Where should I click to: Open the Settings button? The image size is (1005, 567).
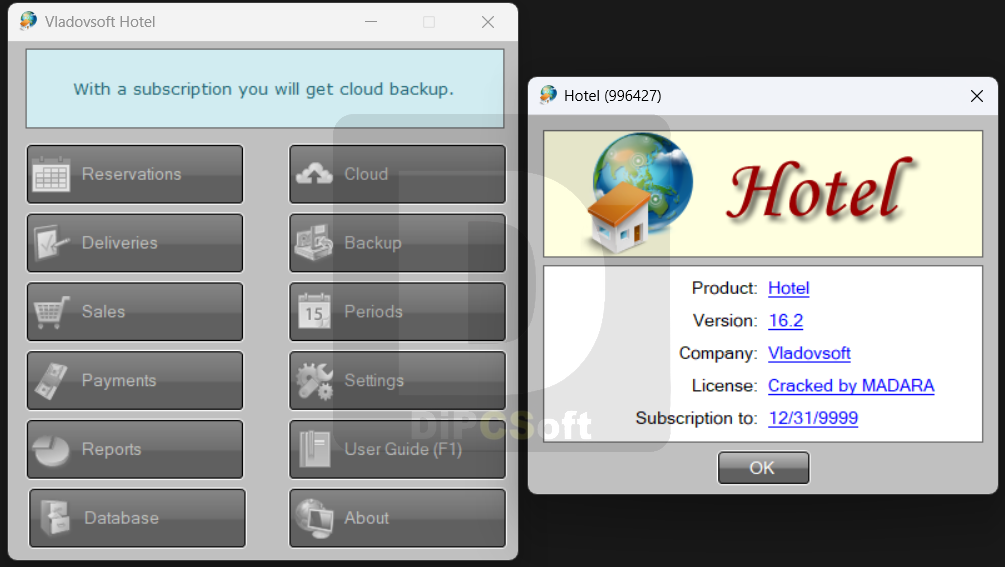click(397, 381)
